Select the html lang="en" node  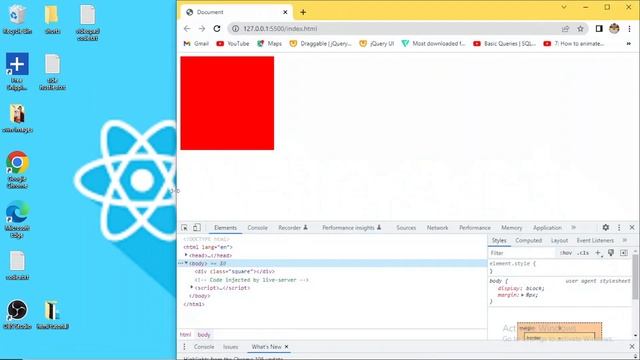[x=207, y=247]
